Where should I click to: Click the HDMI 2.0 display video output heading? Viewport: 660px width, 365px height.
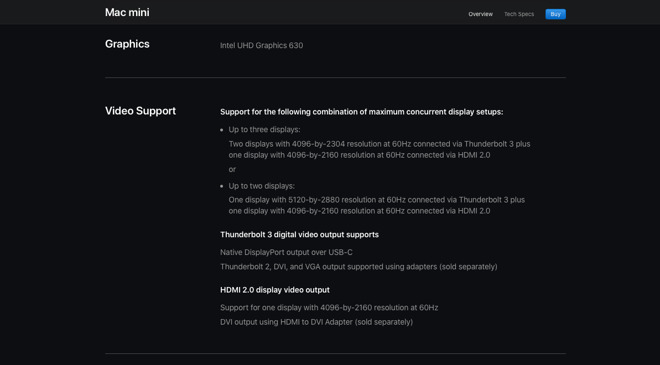click(275, 290)
